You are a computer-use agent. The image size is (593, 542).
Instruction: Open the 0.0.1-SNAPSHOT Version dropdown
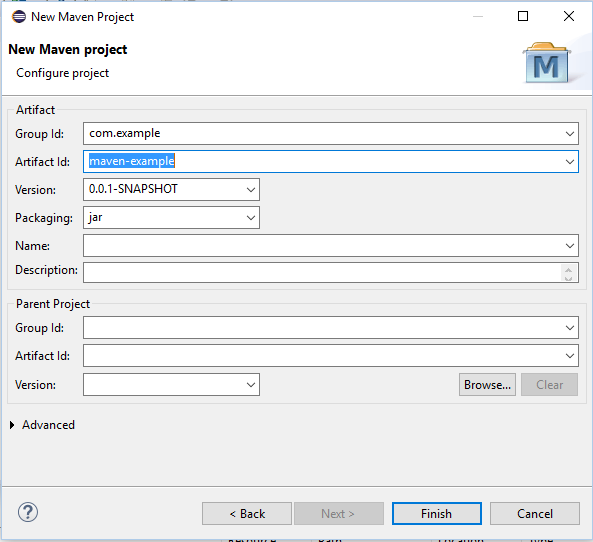251,189
